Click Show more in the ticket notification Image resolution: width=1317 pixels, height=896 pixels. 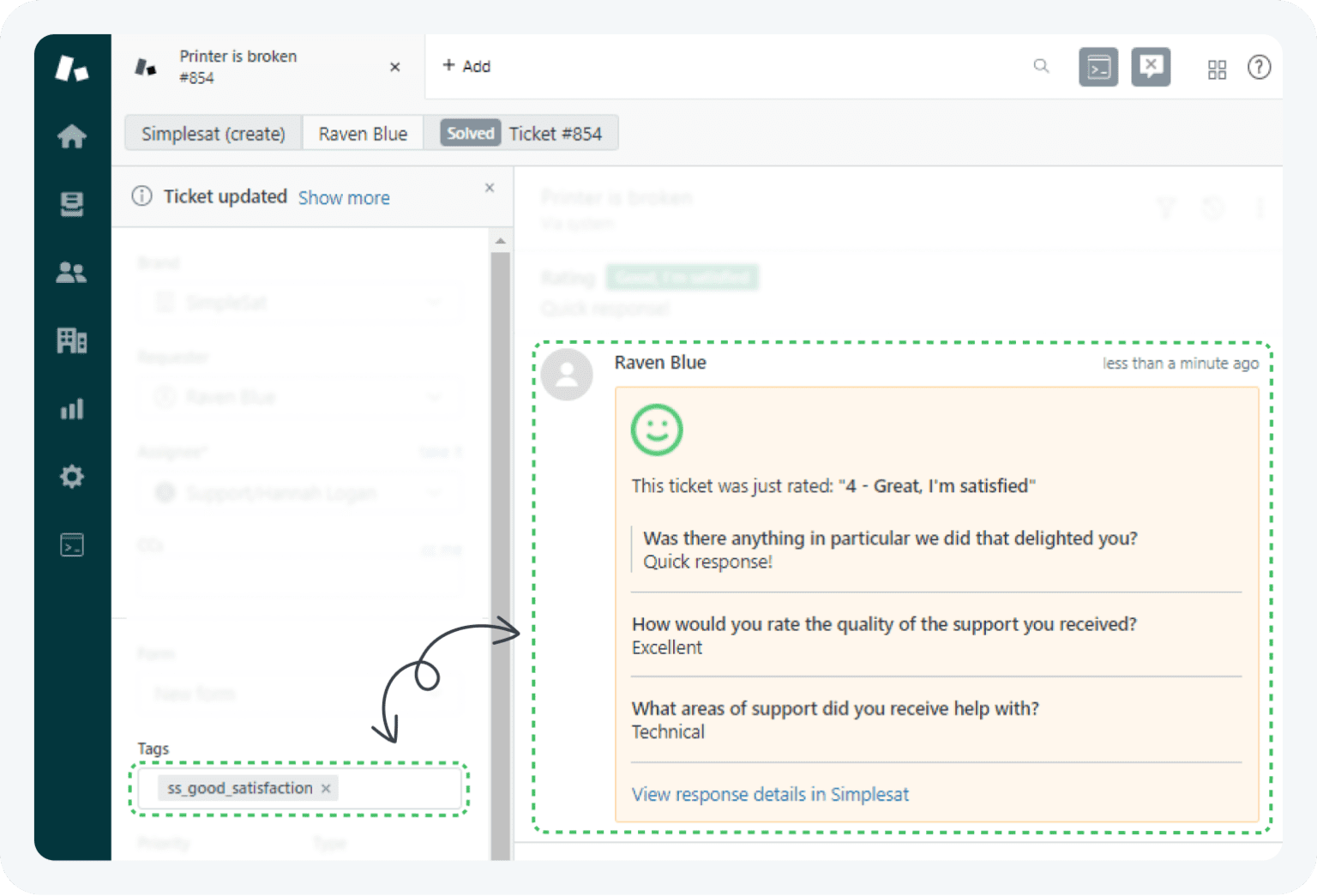(343, 197)
